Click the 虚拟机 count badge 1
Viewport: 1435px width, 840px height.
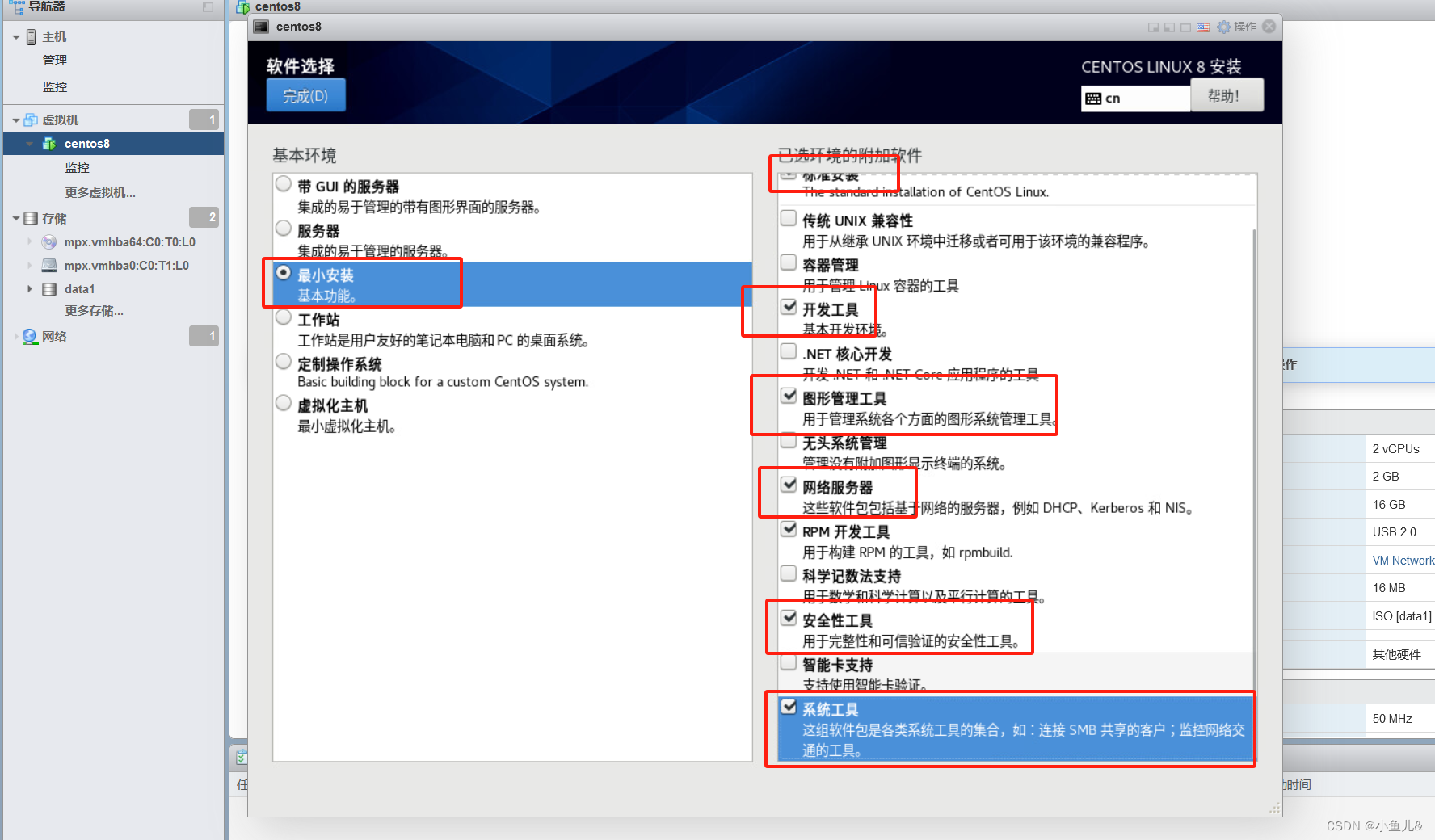pyautogui.click(x=204, y=120)
